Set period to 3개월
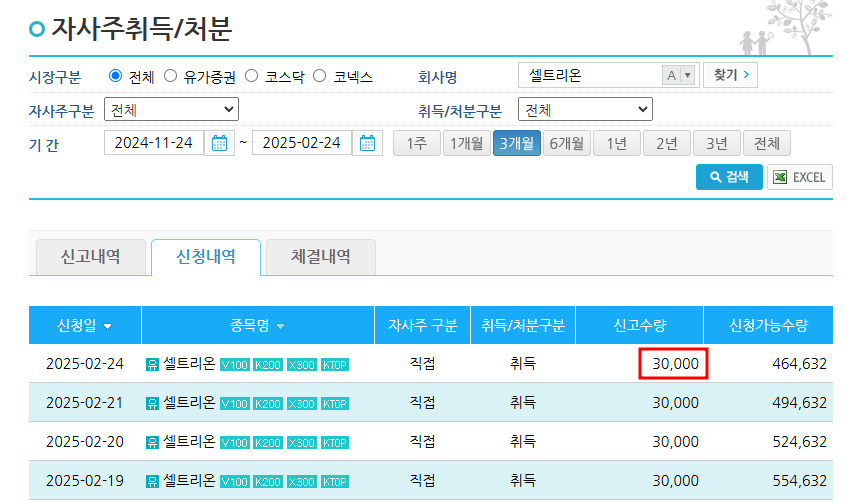847x502 pixels. click(x=516, y=143)
